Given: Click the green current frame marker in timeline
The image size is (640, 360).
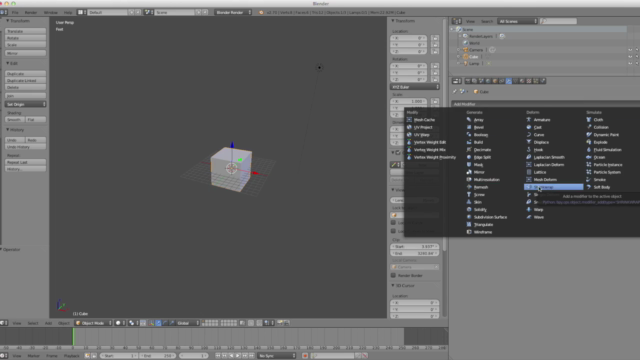Looking at the screenshot, I should [x=73, y=337].
